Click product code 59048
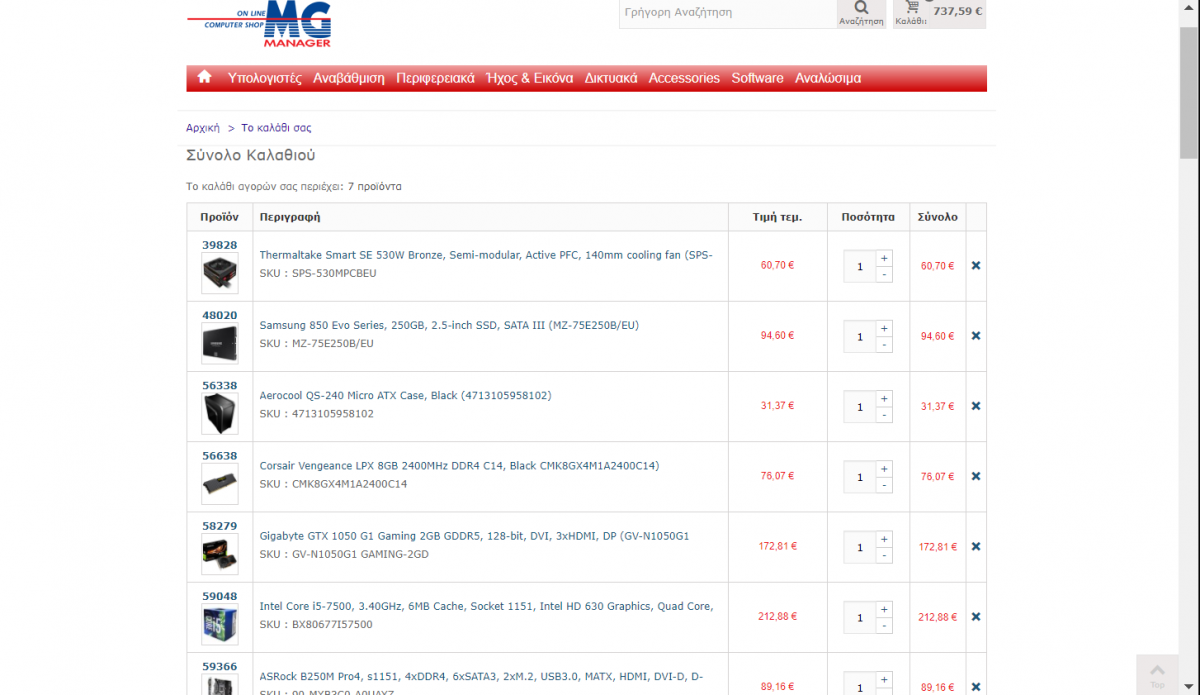 coord(220,596)
